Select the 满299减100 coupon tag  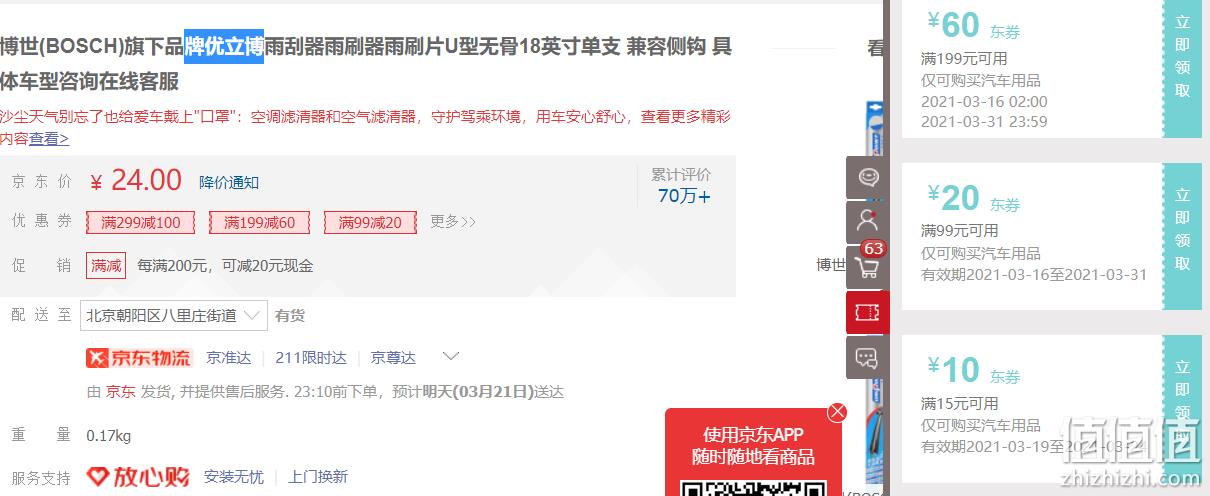click(141, 222)
